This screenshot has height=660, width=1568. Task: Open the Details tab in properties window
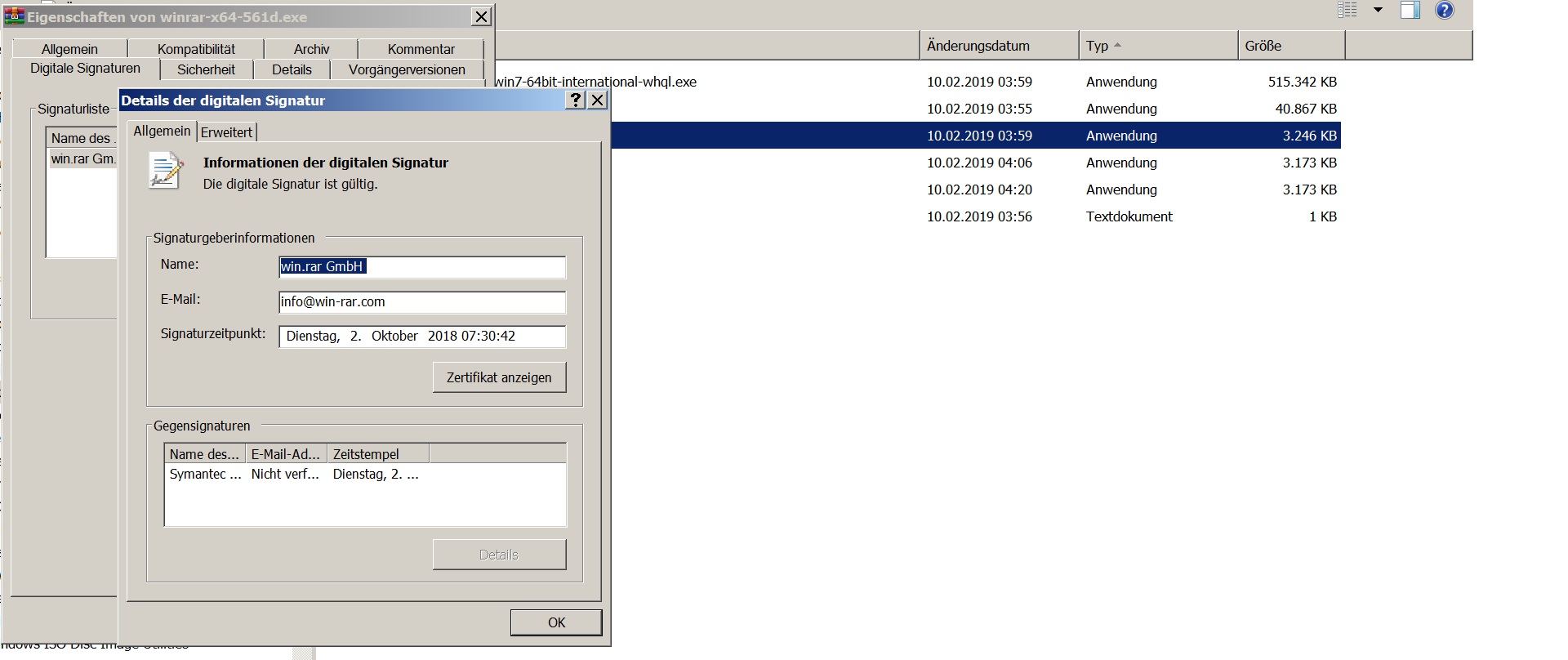click(292, 69)
